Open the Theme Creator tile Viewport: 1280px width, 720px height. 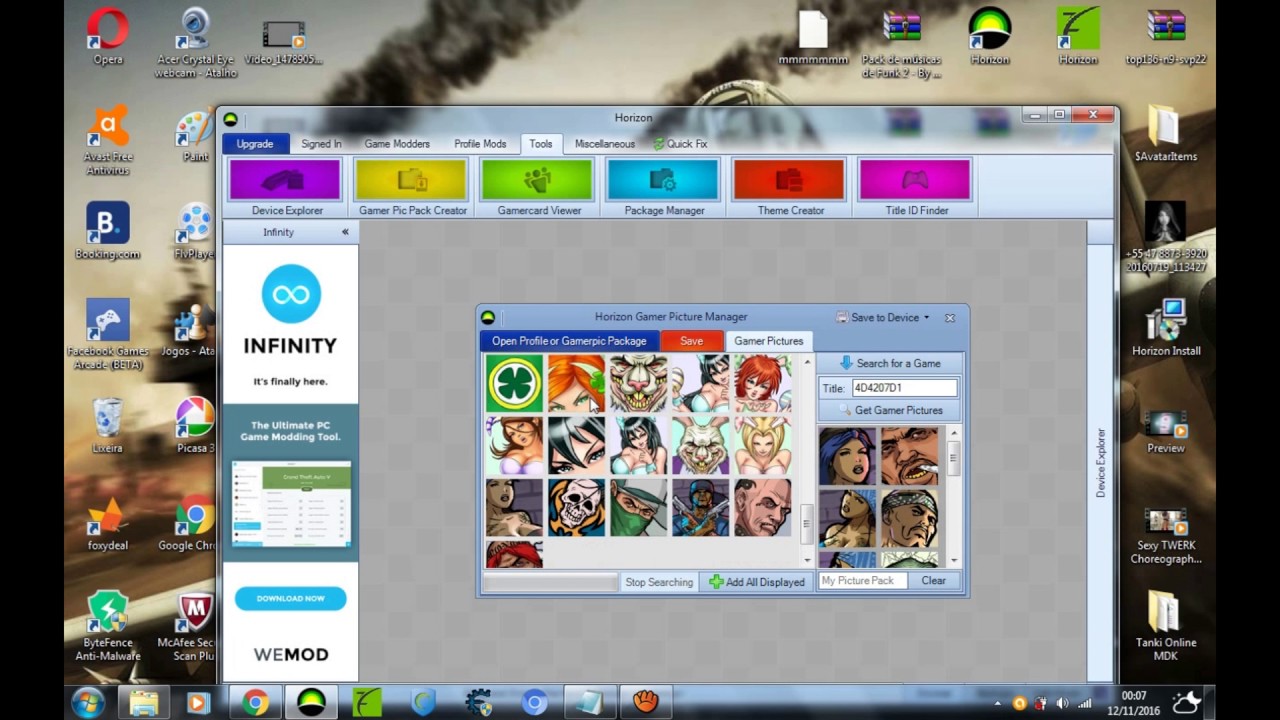(790, 188)
